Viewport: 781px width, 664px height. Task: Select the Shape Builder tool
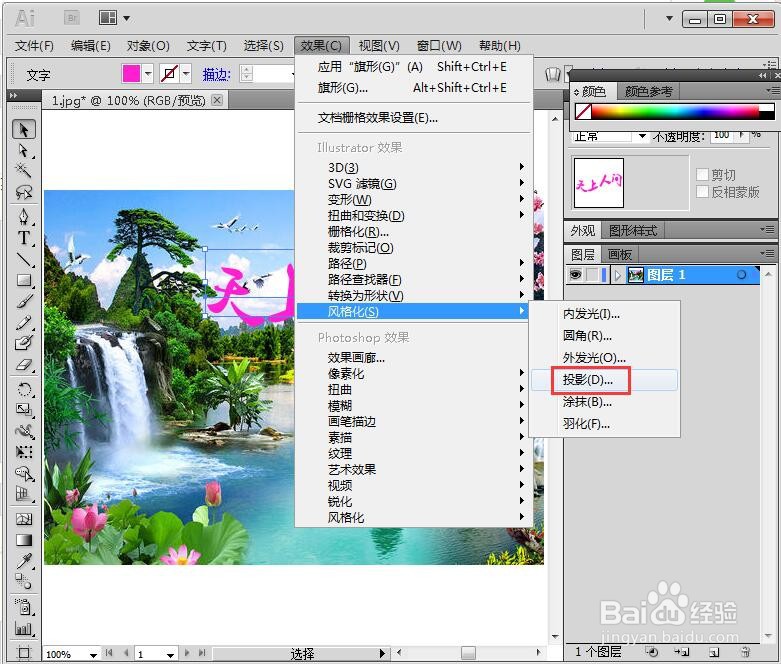(x=23, y=473)
